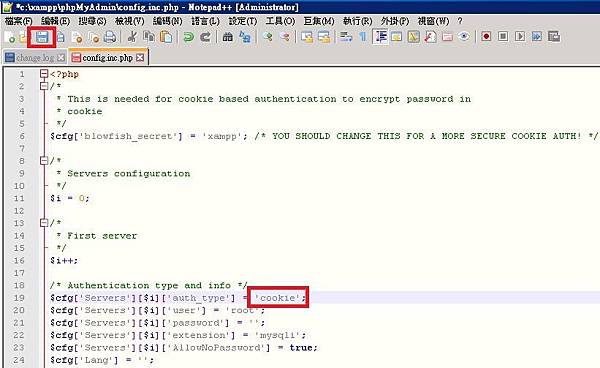The width and height of the screenshot is (600, 368).
Task: Close the change.log tab
Action: (61, 58)
